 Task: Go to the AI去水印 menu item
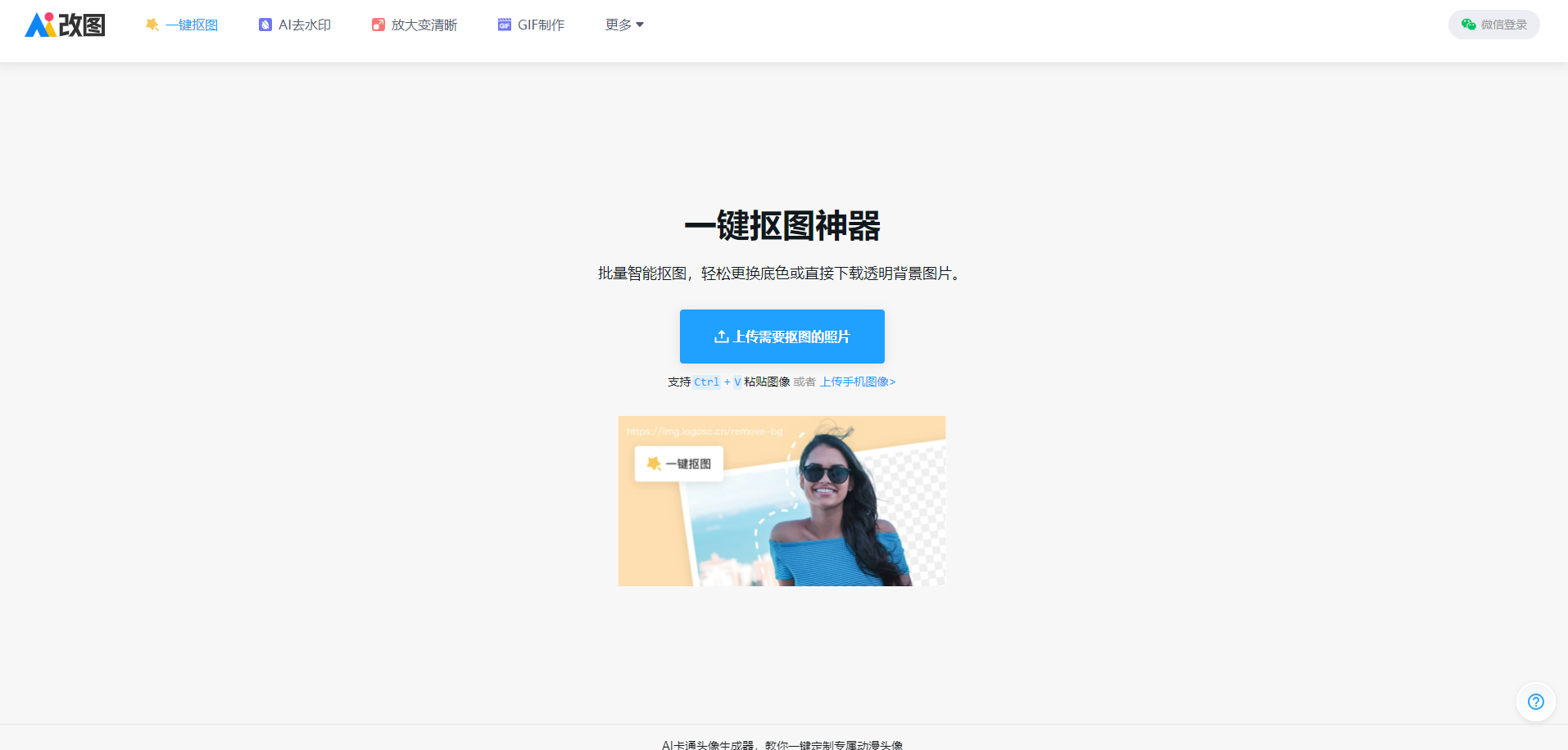(305, 25)
